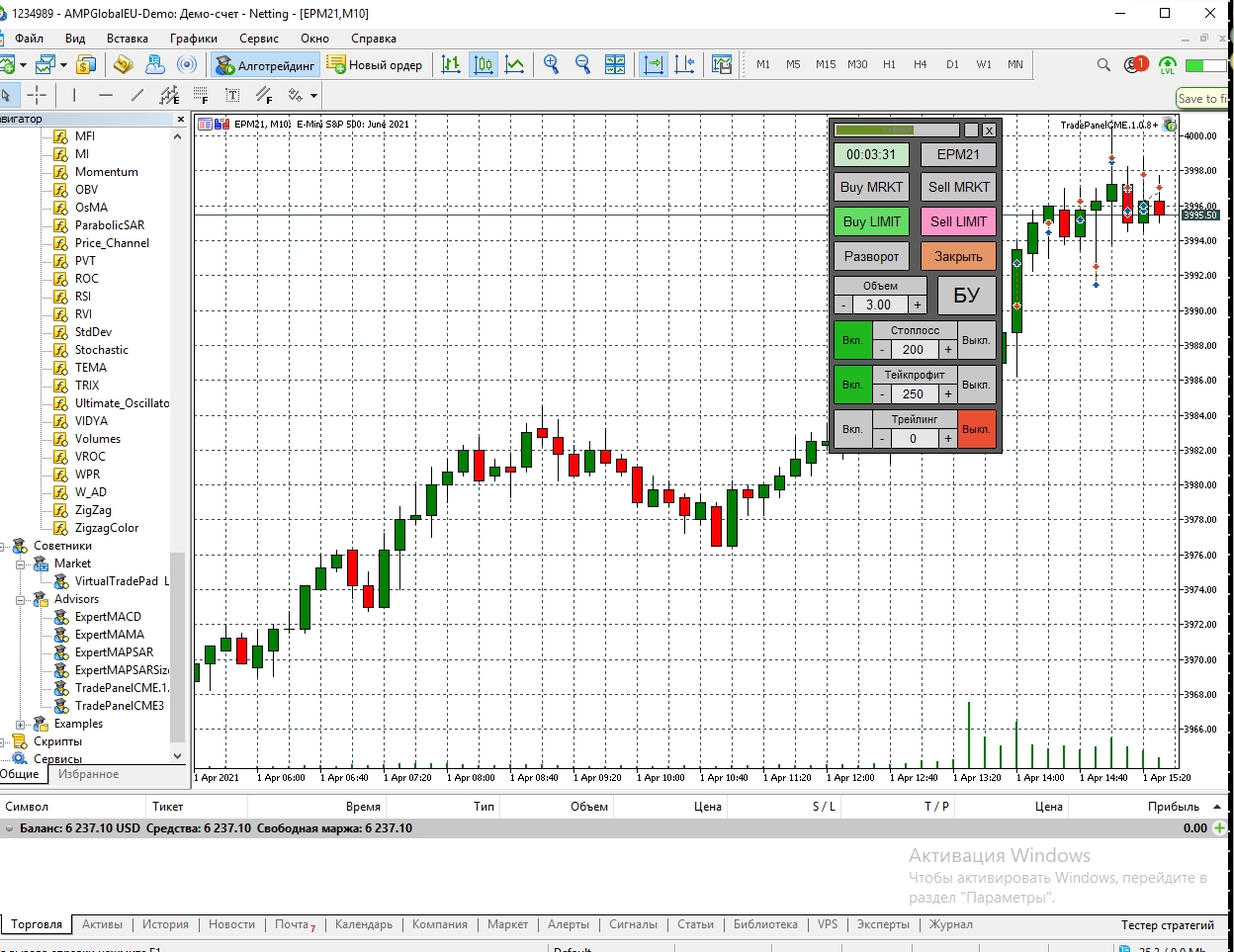
Task: Switch to the История tab
Action: tap(165, 924)
